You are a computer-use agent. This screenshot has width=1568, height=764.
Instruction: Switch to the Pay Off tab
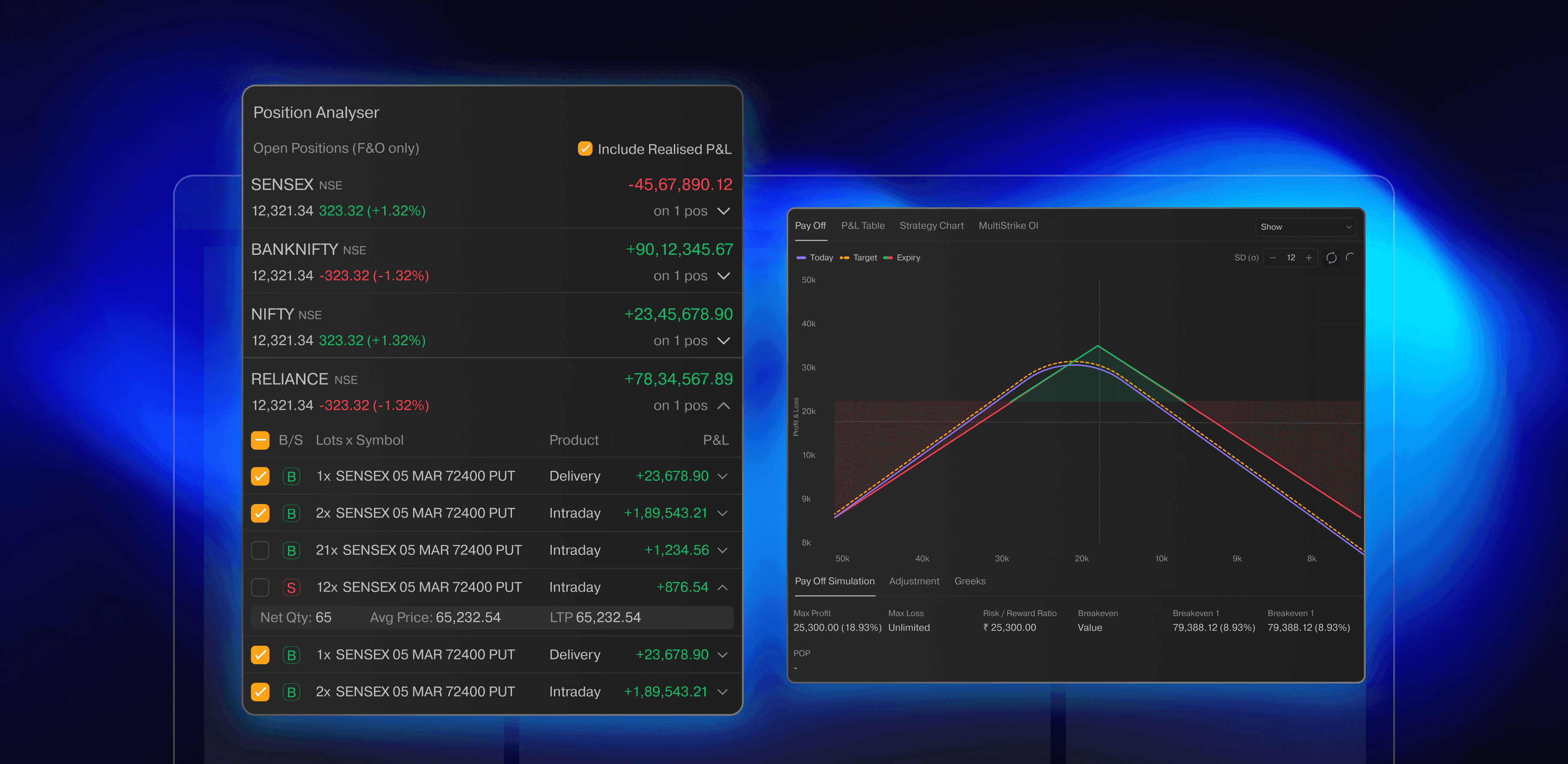810,226
